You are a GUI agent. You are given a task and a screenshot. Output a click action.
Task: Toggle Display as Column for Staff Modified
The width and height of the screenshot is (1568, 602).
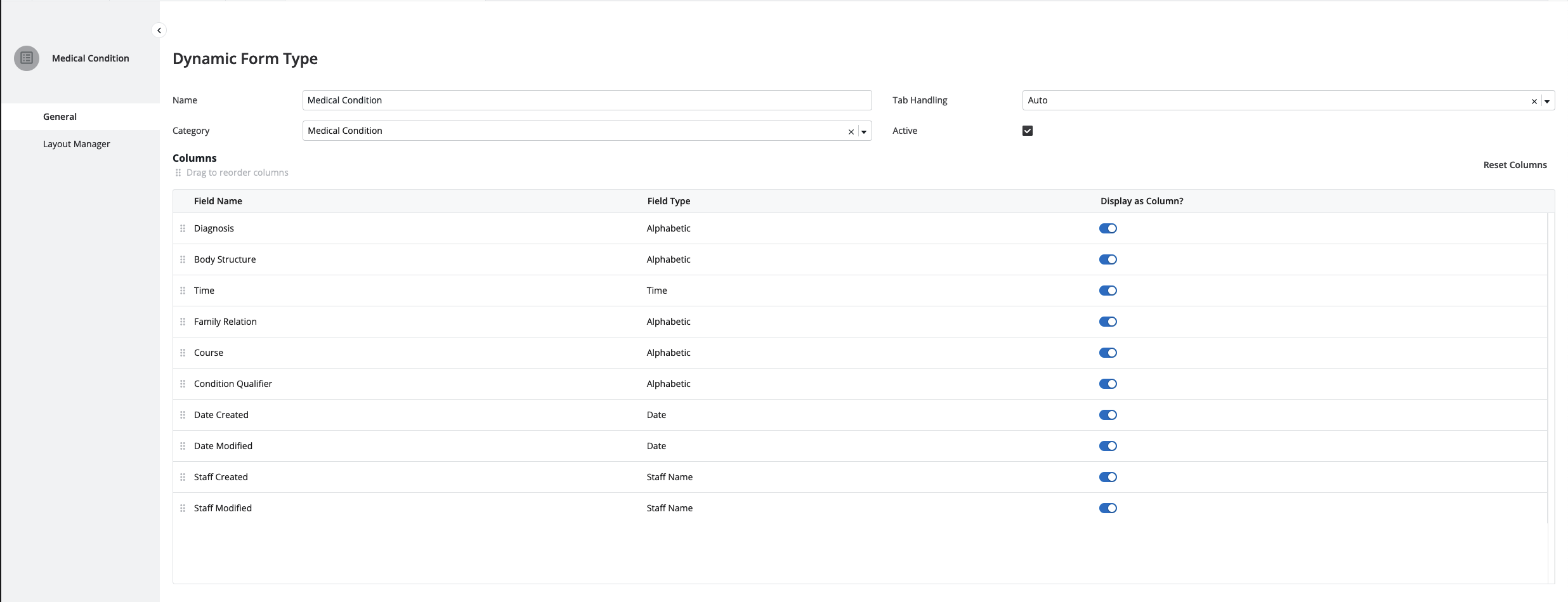(1108, 508)
